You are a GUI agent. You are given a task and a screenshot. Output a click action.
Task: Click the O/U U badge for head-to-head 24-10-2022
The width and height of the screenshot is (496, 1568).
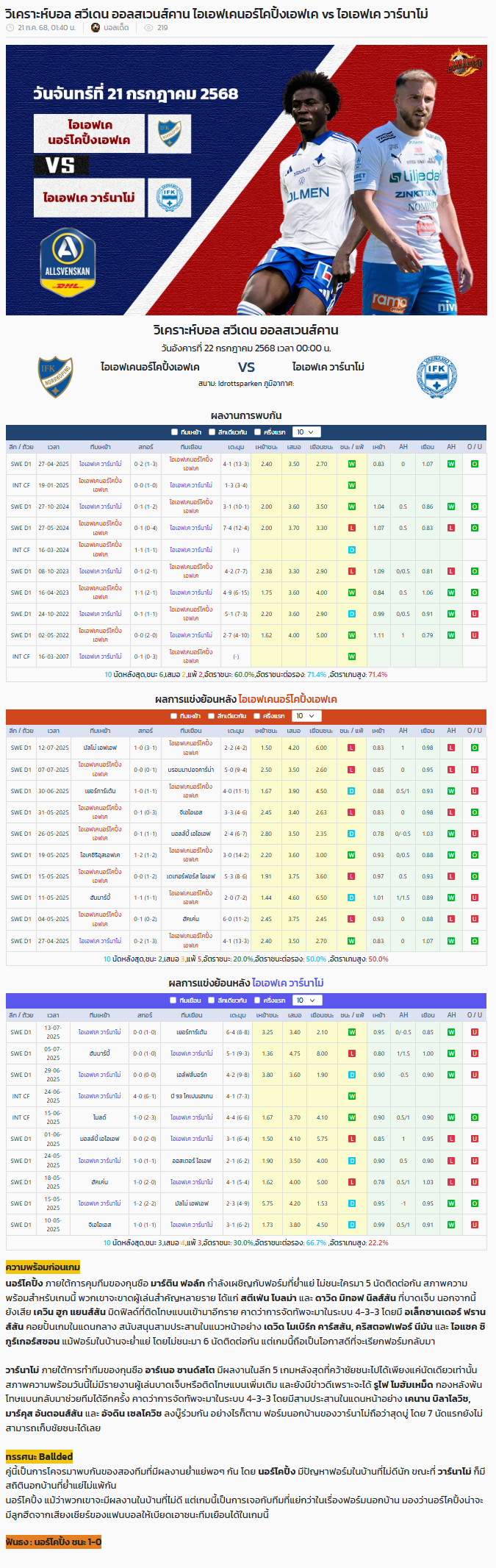point(475,614)
